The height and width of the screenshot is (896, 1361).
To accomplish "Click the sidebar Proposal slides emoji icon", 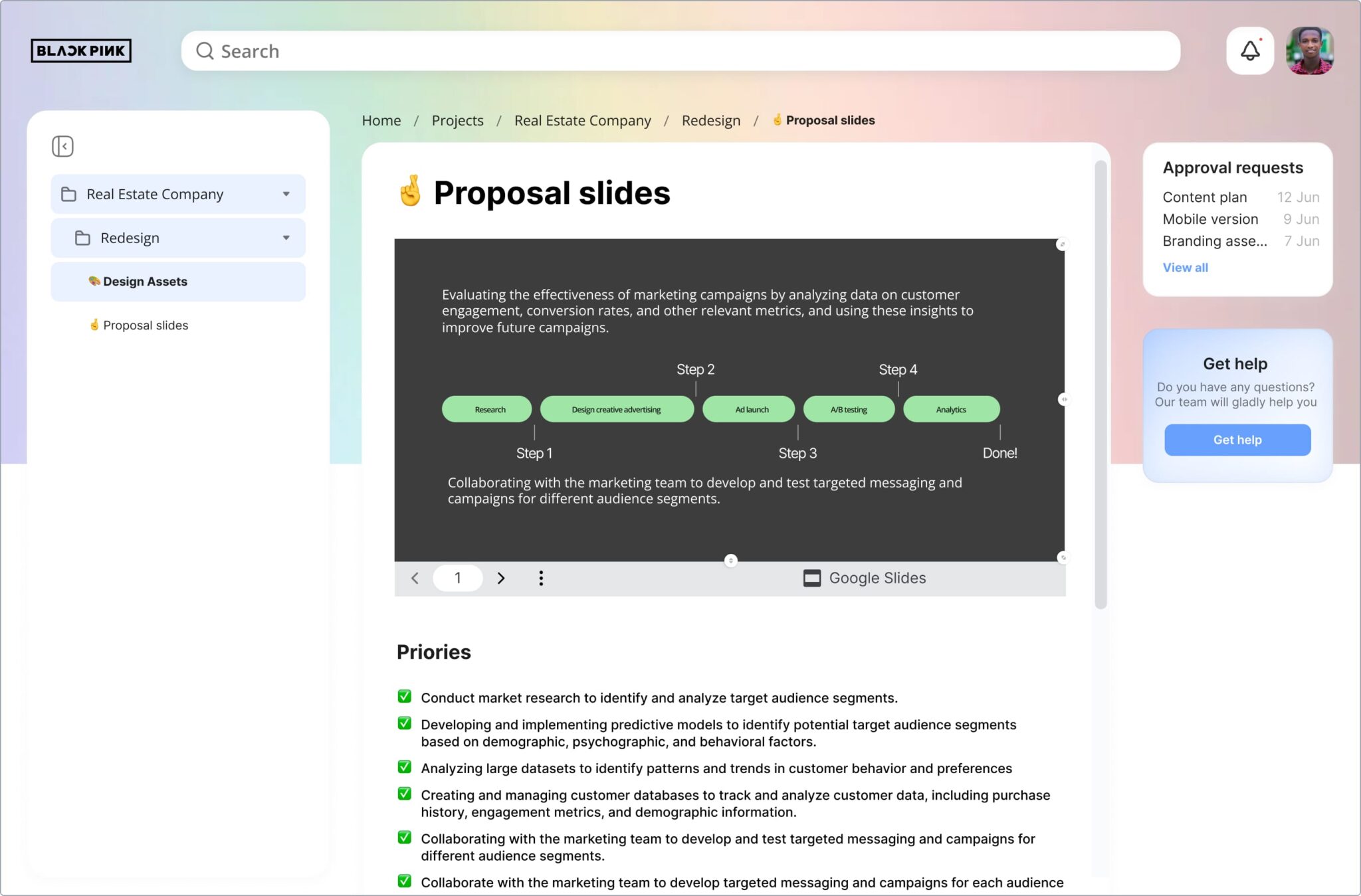I will pos(94,325).
